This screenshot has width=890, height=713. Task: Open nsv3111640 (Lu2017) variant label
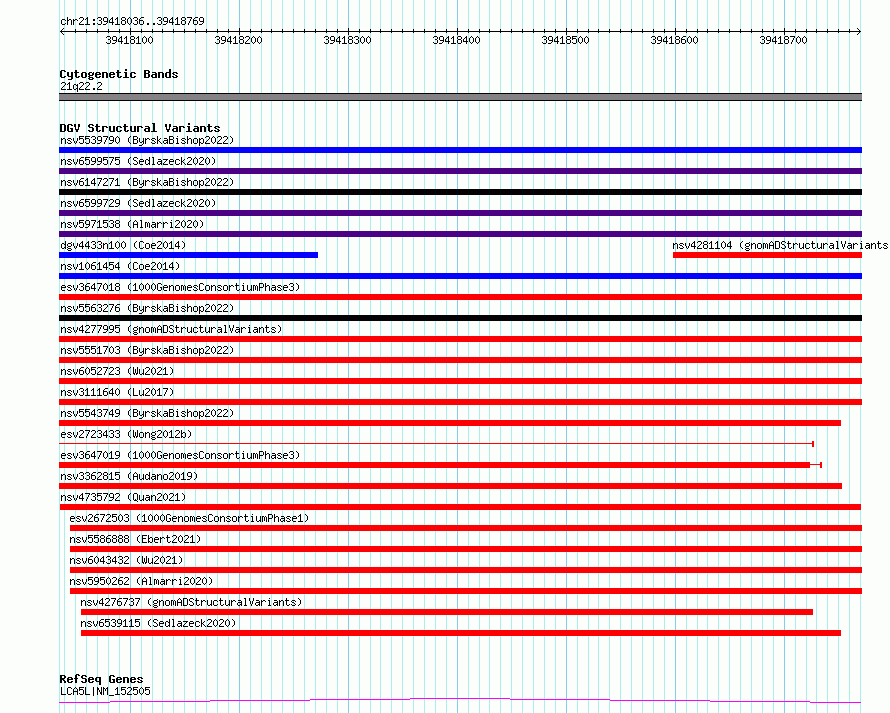coord(117,392)
